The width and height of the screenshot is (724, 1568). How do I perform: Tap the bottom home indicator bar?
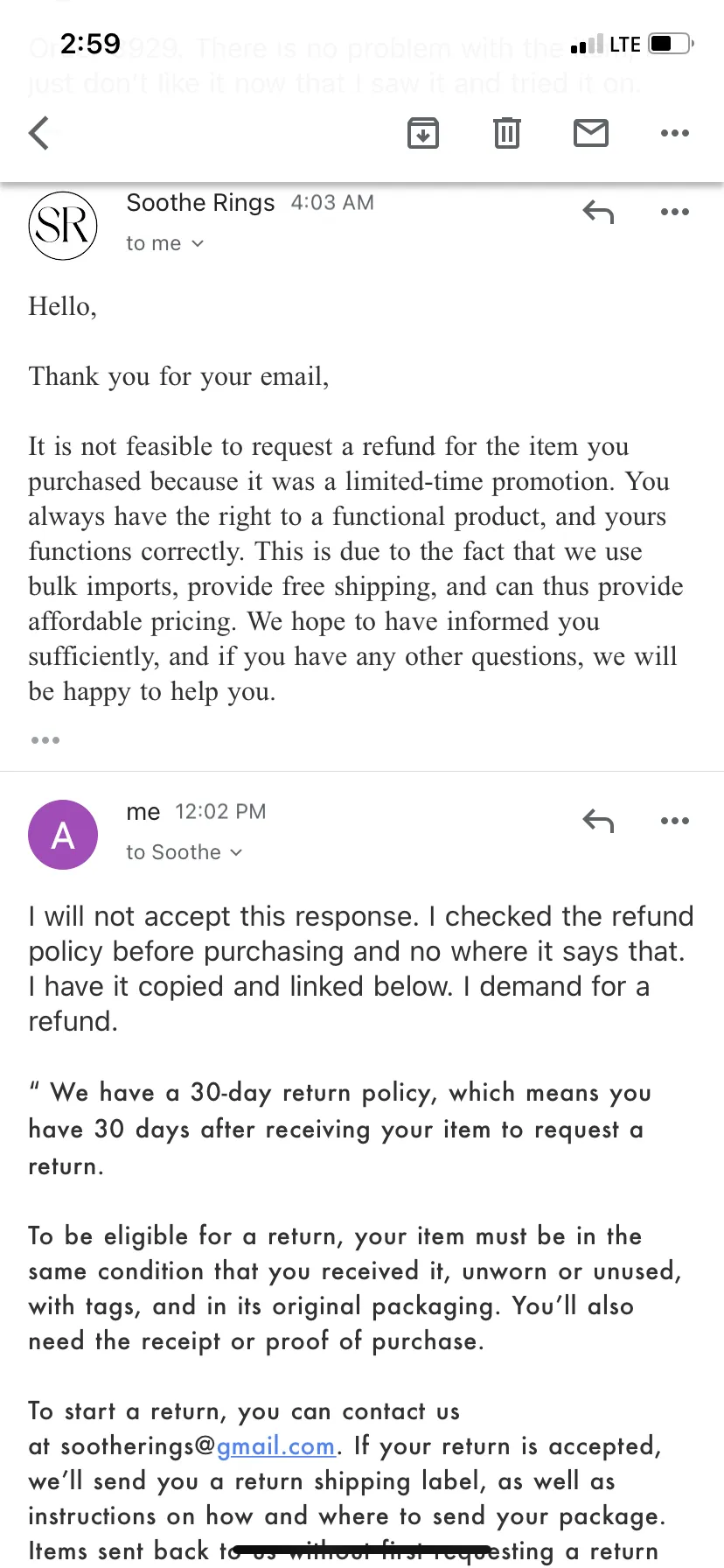(x=362, y=1550)
